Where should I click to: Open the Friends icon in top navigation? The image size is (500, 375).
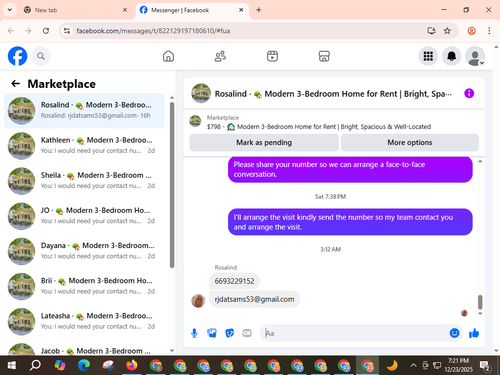coord(220,56)
